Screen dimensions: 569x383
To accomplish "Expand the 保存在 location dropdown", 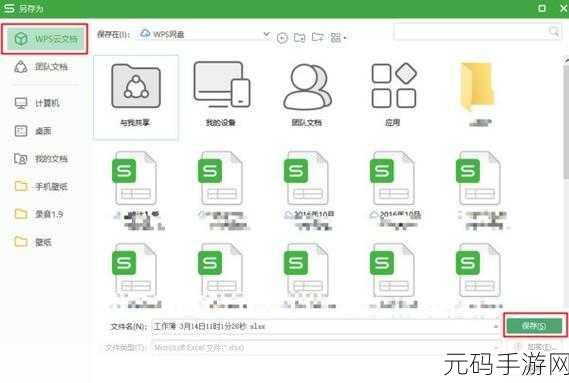I will 266,35.
